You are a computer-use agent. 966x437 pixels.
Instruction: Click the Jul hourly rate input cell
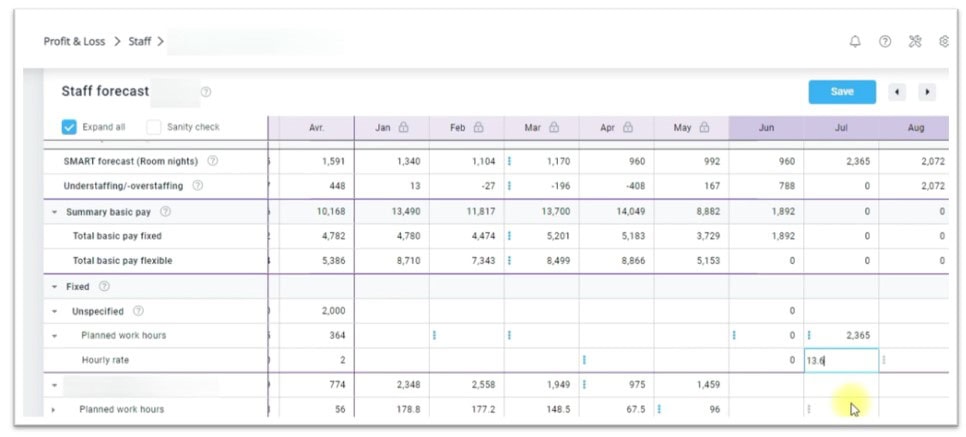point(840,360)
